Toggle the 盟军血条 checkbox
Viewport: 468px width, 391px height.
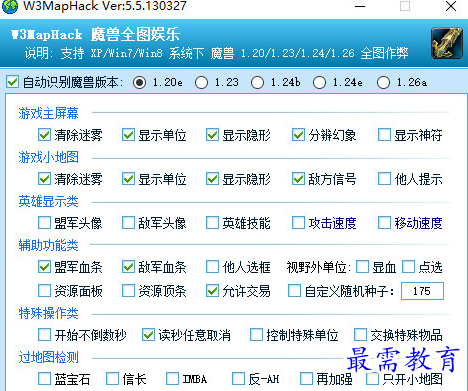click(44, 267)
